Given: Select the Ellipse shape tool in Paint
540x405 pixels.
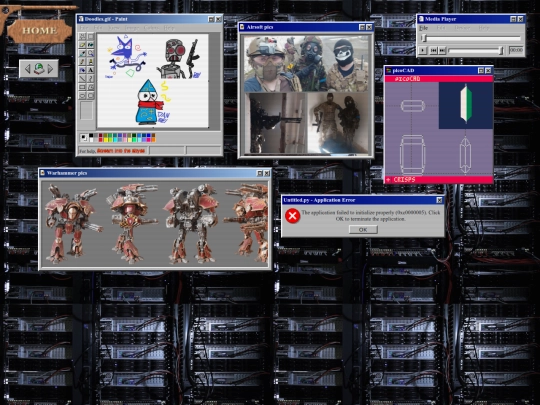Looking at the screenshot, I should pos(82,95).
